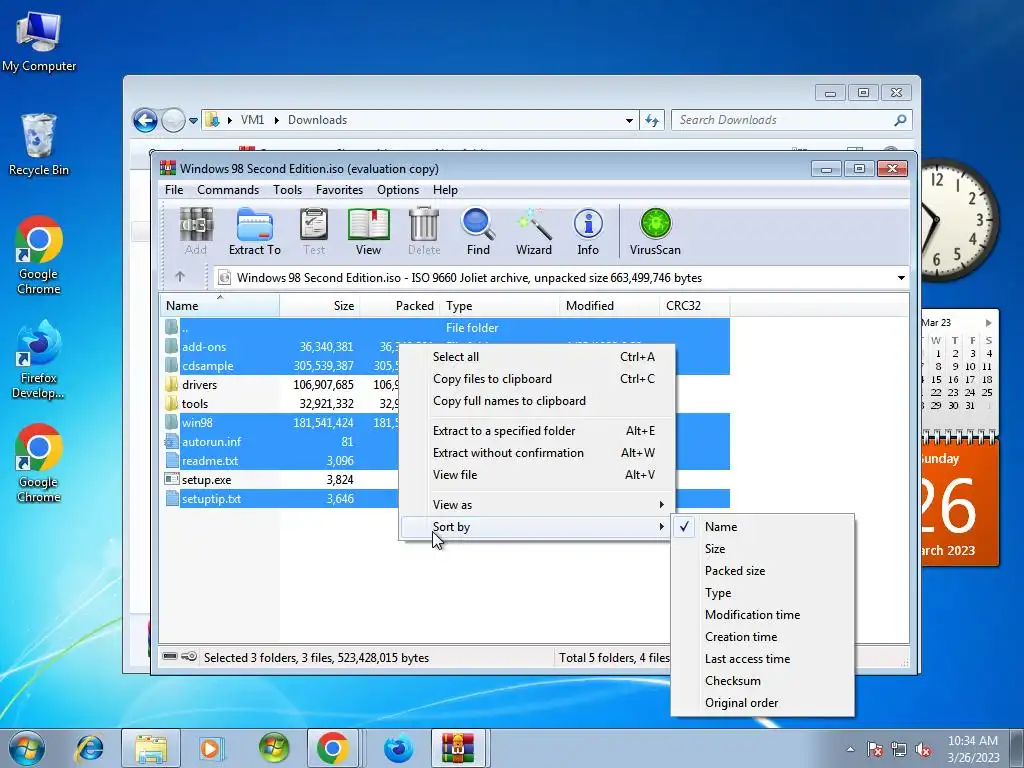The image size is (1024, 768).
Task: Choose Select all in context menu
Action: tap(536, 357)
